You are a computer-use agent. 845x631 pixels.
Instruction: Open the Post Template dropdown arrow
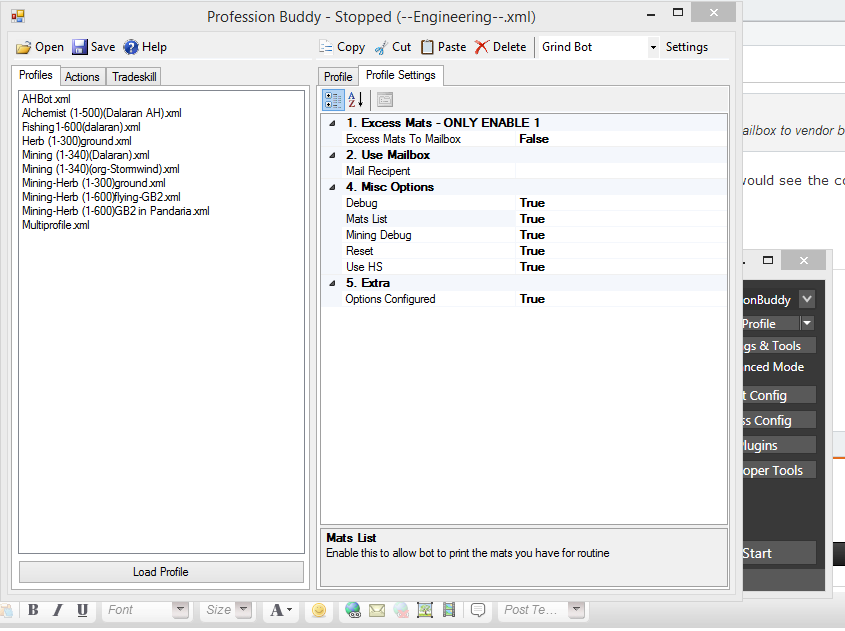pyautogui.click(x=577, y=609)
